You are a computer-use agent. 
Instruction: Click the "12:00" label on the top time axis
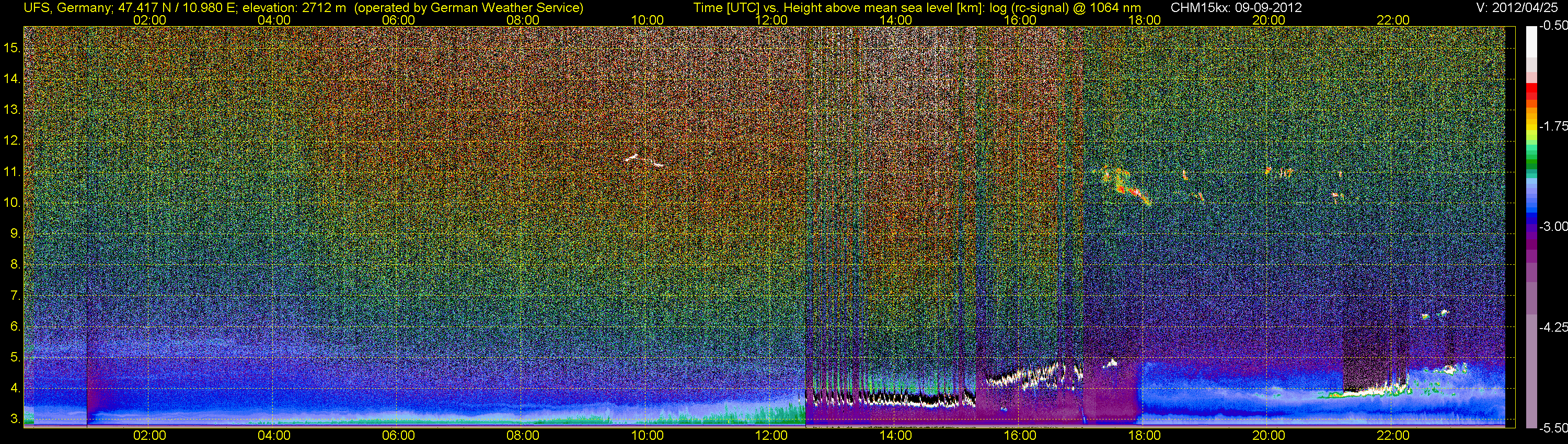point(771,20)
